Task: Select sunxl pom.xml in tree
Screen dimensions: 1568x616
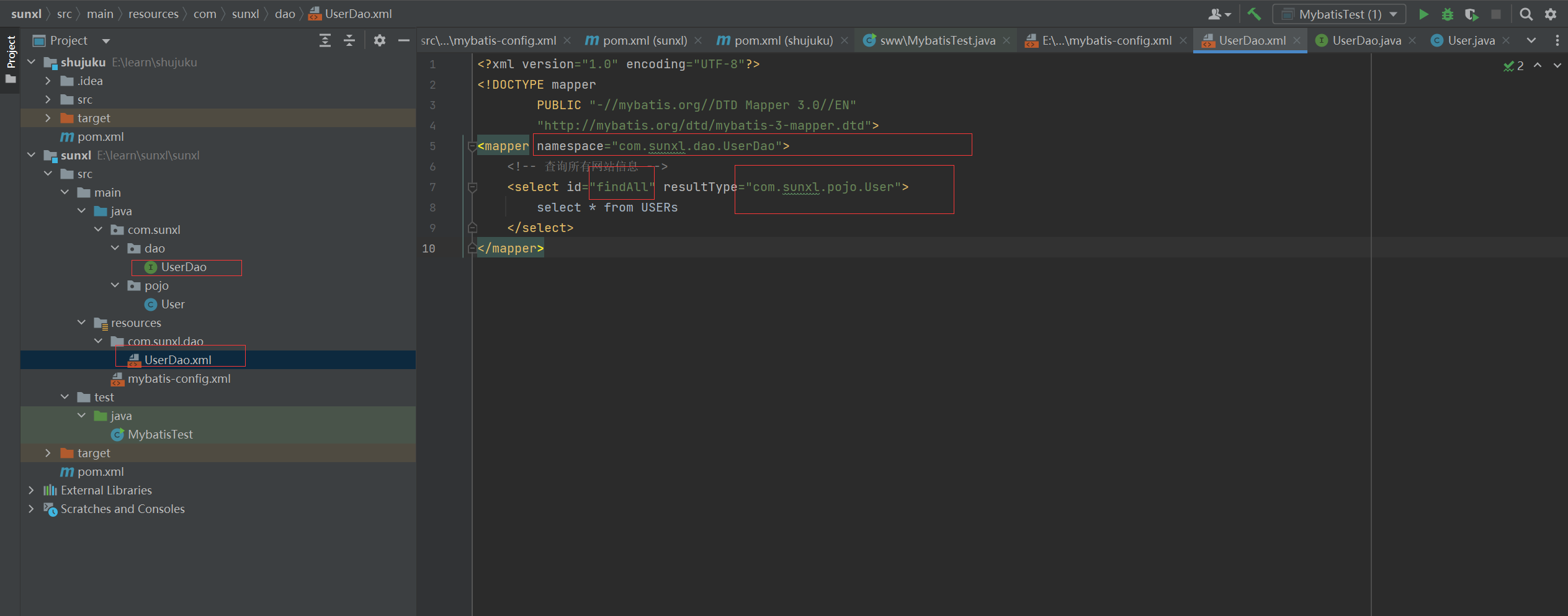Action: click(100, 472)
